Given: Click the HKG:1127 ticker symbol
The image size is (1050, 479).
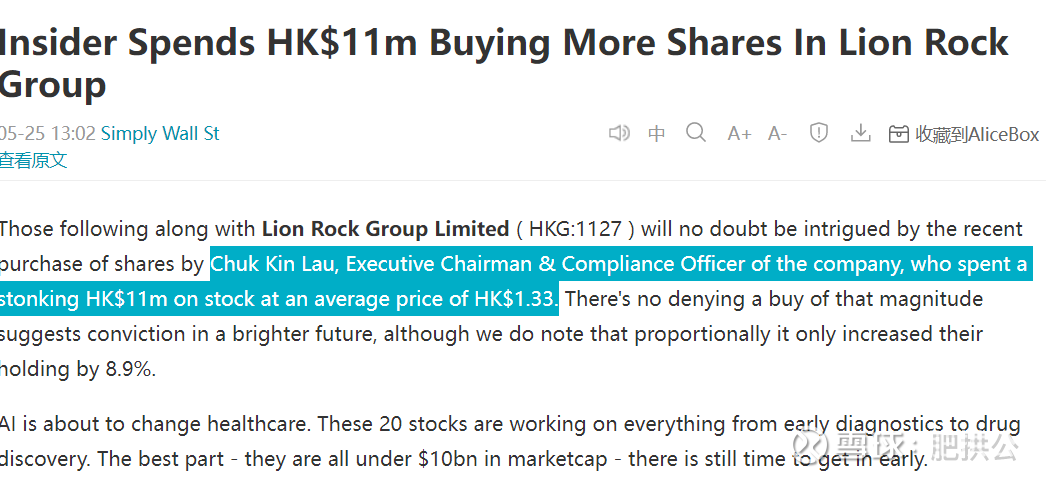Looking at the screenshot, I should [575, 229].
